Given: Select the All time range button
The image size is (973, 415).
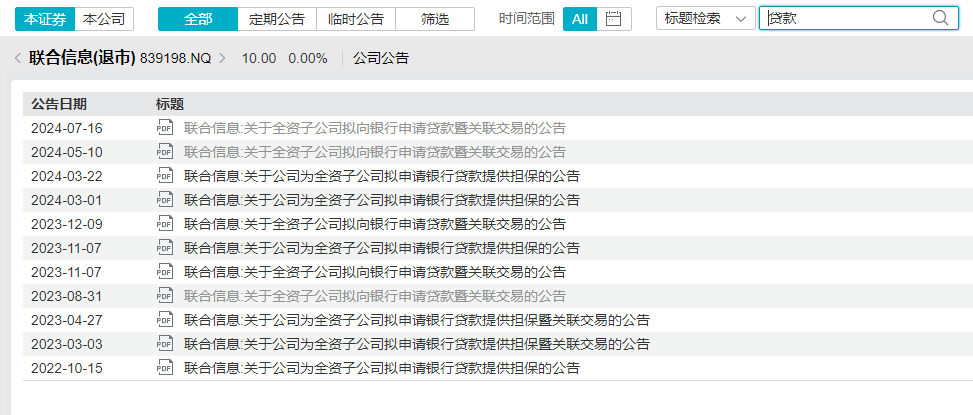Looking at the screenshot, I should coord(580,19).
